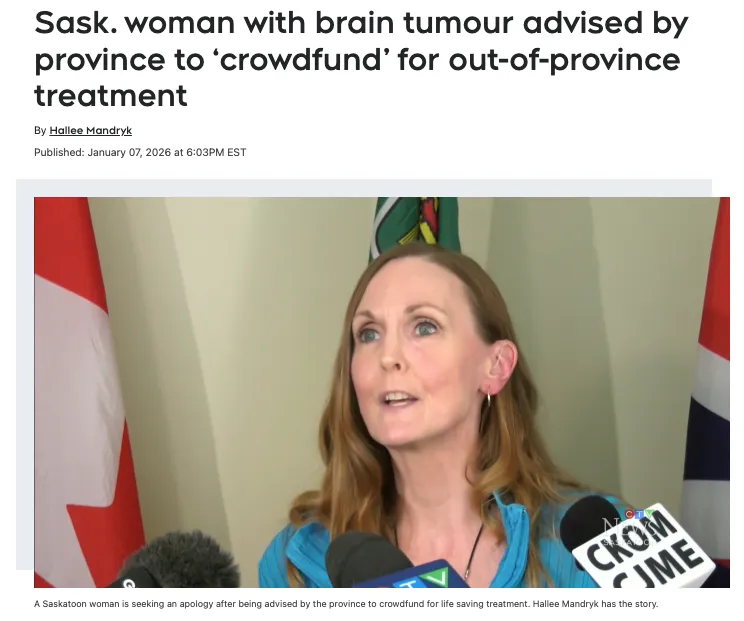The width and height of the screenshot is (744, 621).
Task: Click the woman's hoop earring in video
Action: click(x=487, y=399)
